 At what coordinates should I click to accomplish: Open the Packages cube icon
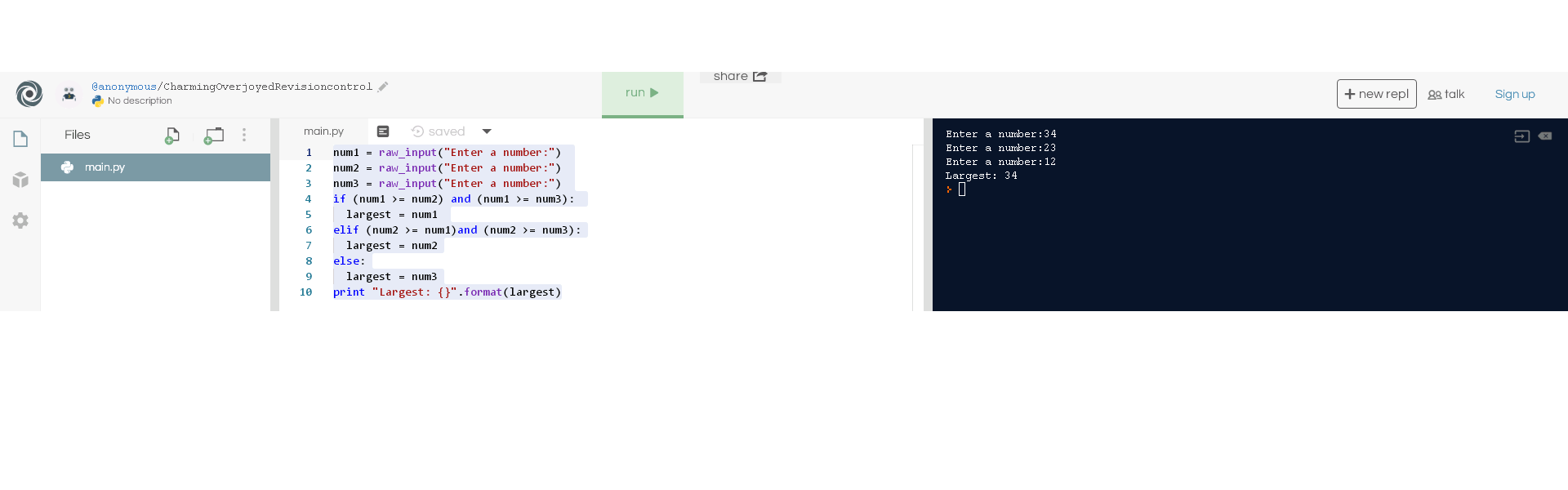[x=20, y=180]
